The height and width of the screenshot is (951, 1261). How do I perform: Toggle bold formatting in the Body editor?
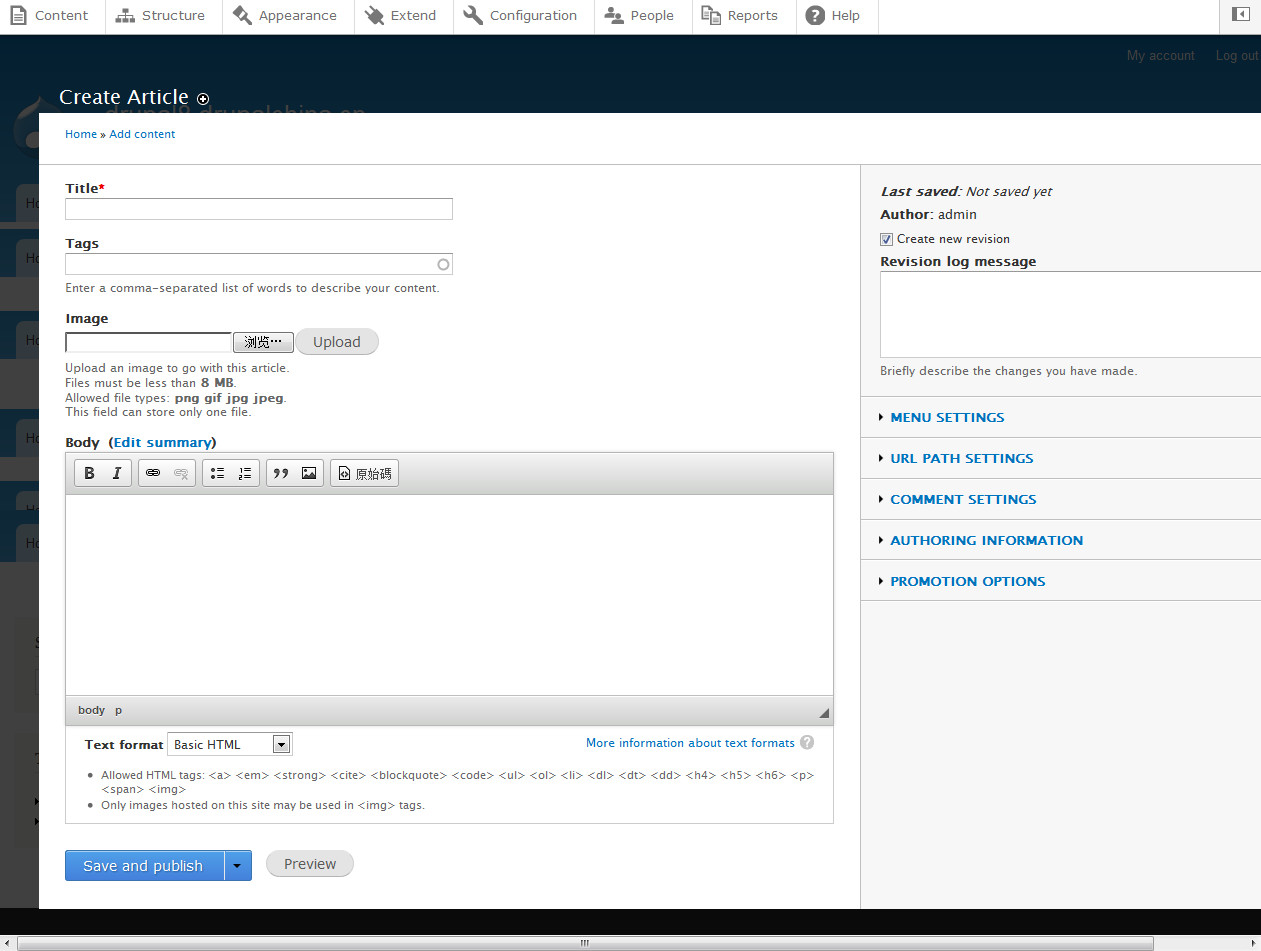pos(89,472)
